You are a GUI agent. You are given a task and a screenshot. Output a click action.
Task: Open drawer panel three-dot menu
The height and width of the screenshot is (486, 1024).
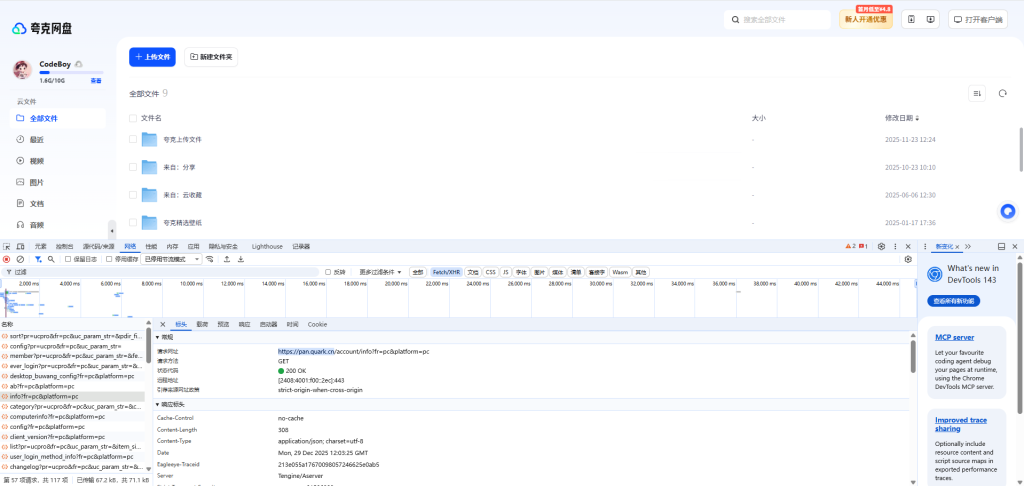(925, 246)
